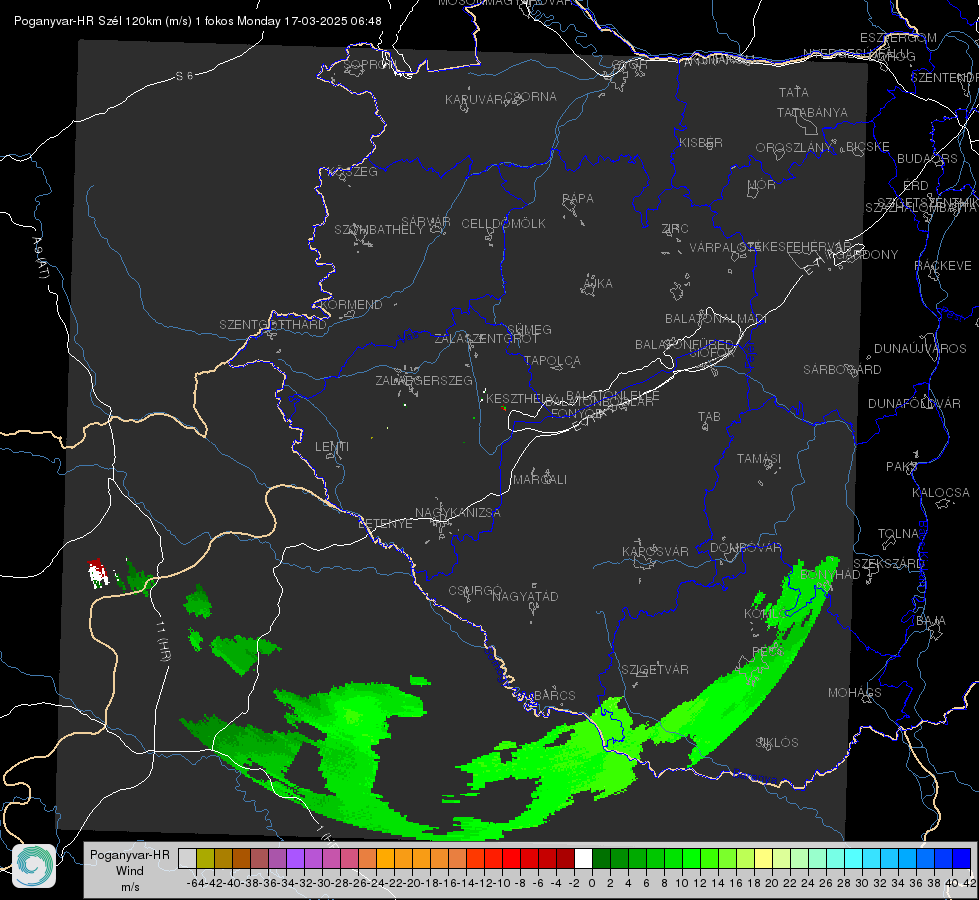Click the KAPUVÁR label
The height and width of the screenshot is (900, 979).
[474, 100]
